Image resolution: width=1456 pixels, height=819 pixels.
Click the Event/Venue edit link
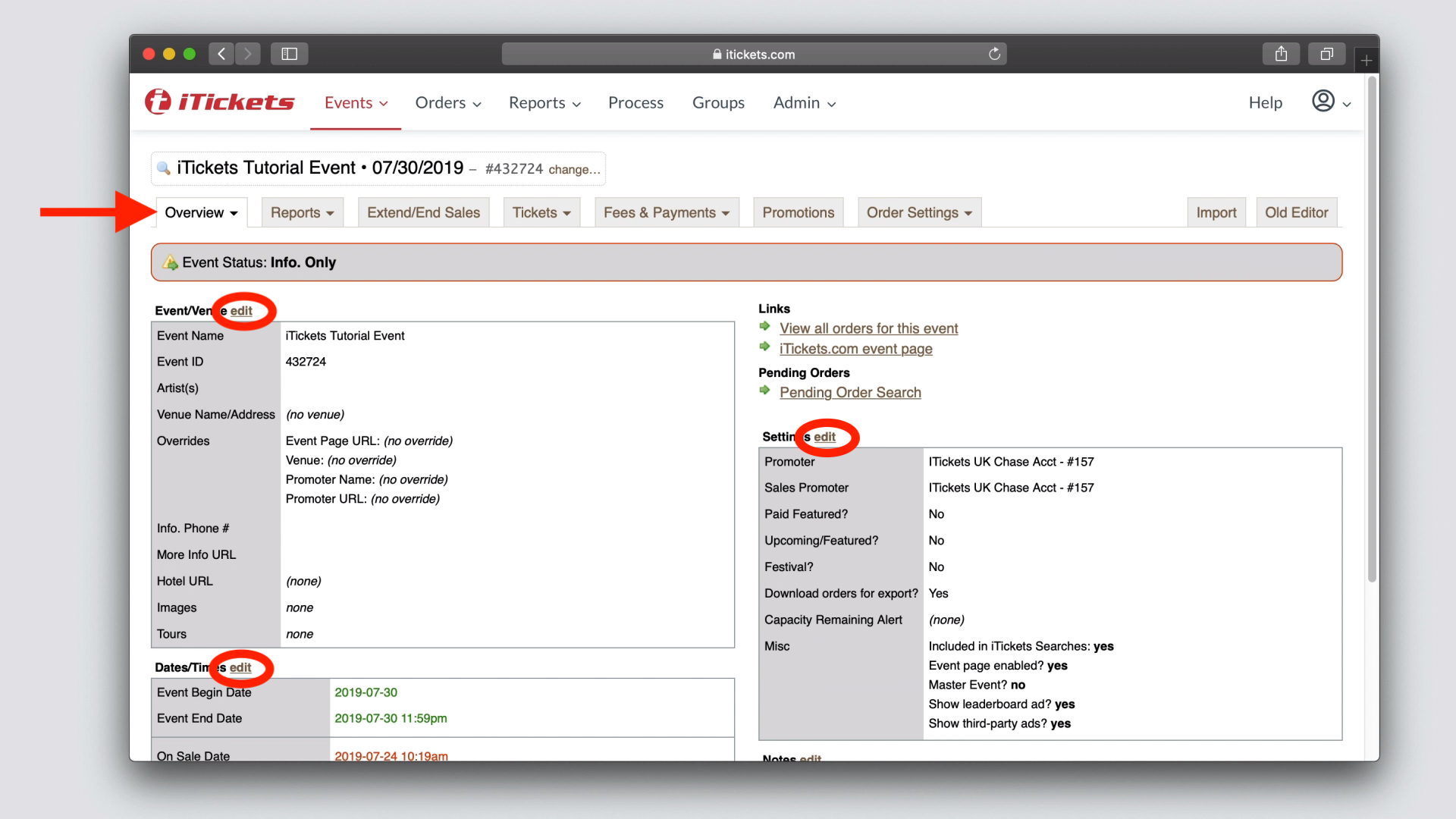tap(241, 311)
